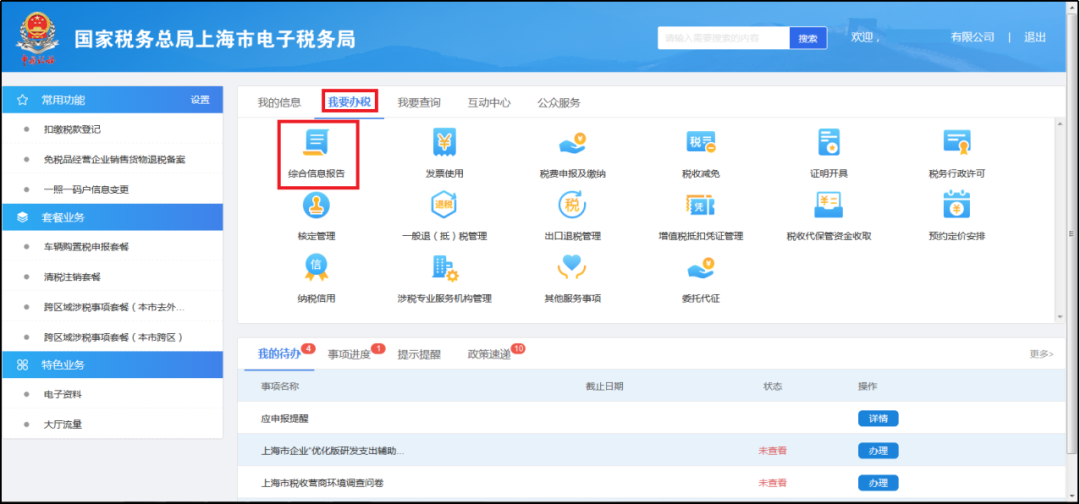Switch to the 我要办税 tab
This screenshot has height=504, width=1080.
350,103
